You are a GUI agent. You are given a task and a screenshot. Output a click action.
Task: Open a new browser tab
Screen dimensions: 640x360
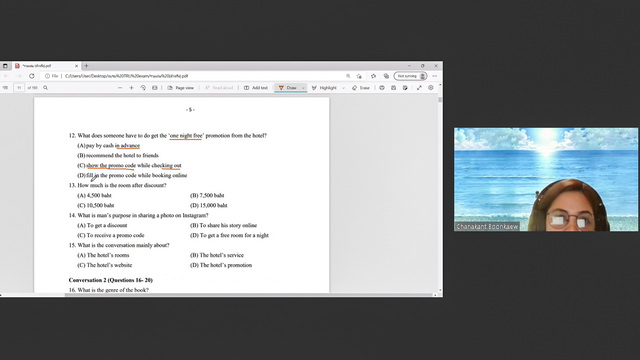pyautogui.click(x=86, y=66)
